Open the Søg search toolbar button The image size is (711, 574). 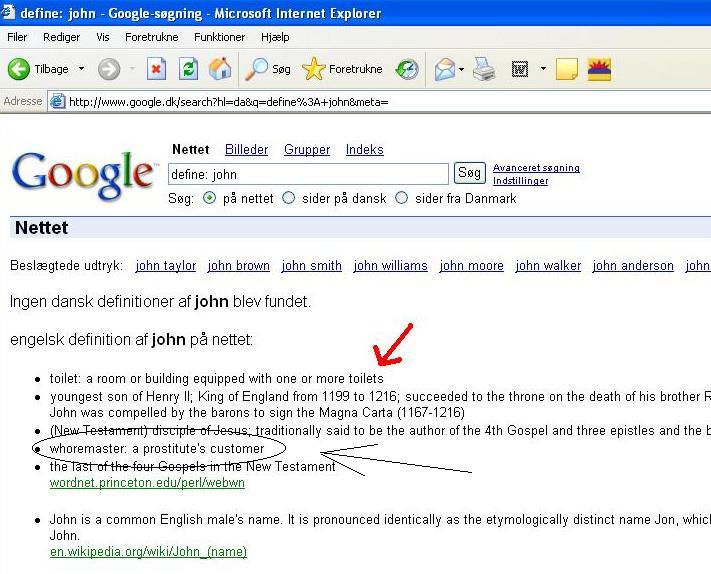(269, 69)
